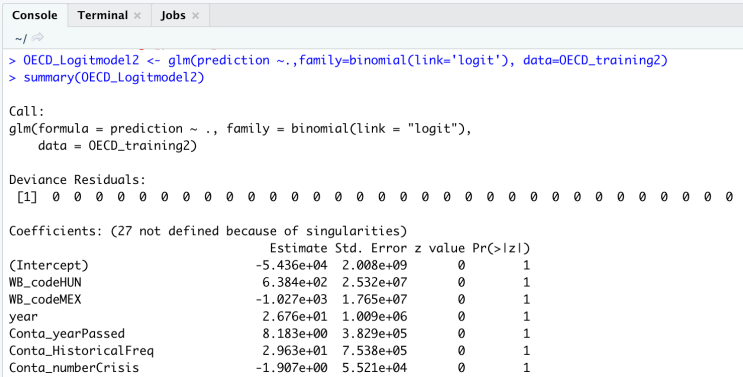Click the Call: output line
Image resolution: width=743 pixels, height=377 pixels.
pos(27,112)
